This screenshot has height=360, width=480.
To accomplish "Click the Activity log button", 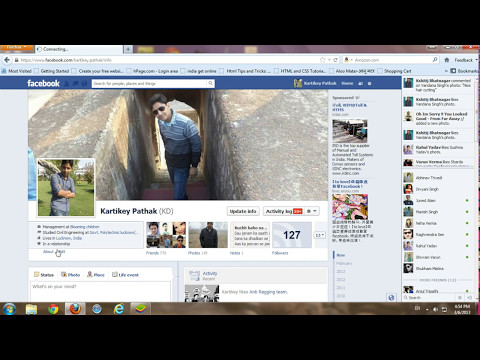I will 283,211.
